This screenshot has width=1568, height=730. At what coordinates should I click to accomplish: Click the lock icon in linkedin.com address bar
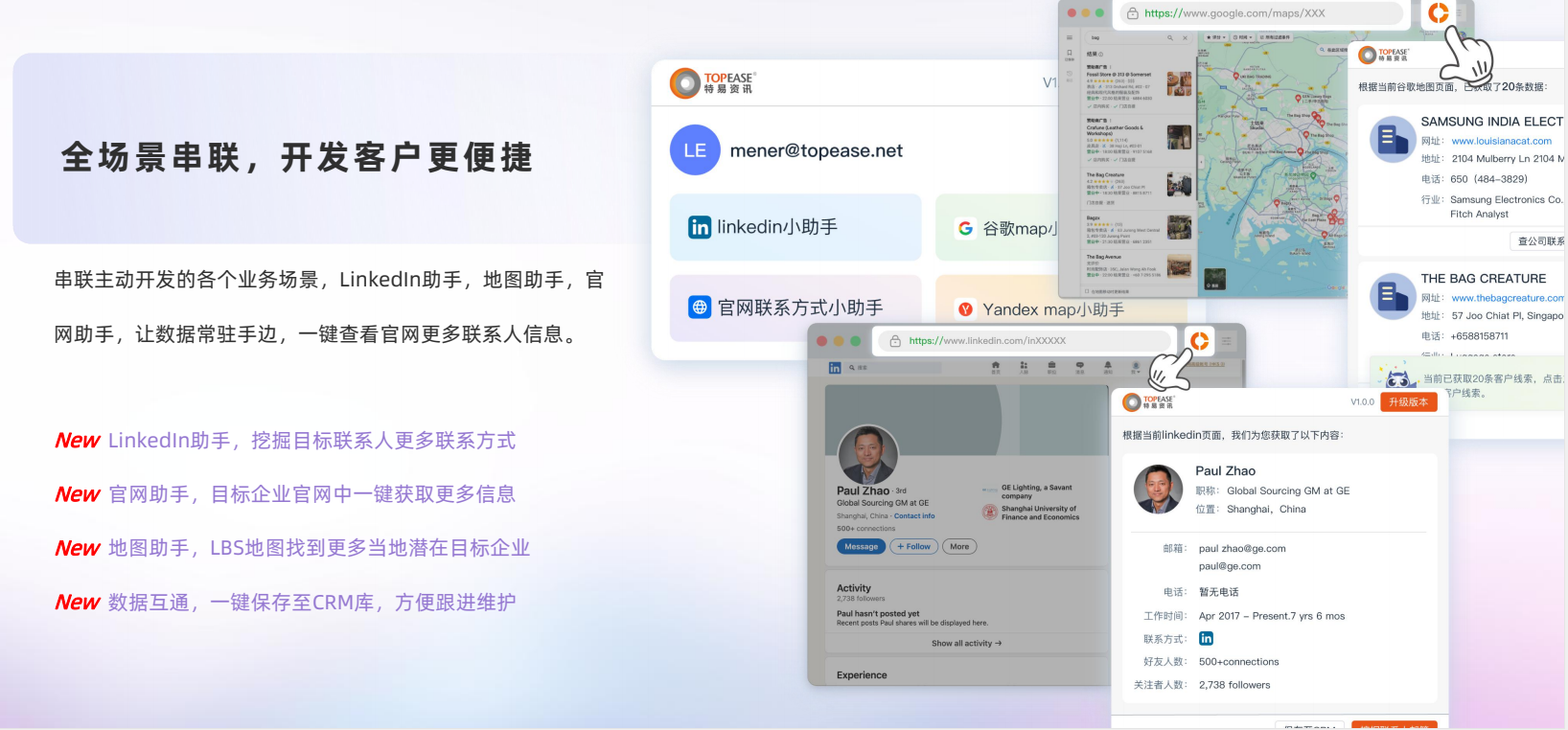pyautogui.click(x=895, y=341)
